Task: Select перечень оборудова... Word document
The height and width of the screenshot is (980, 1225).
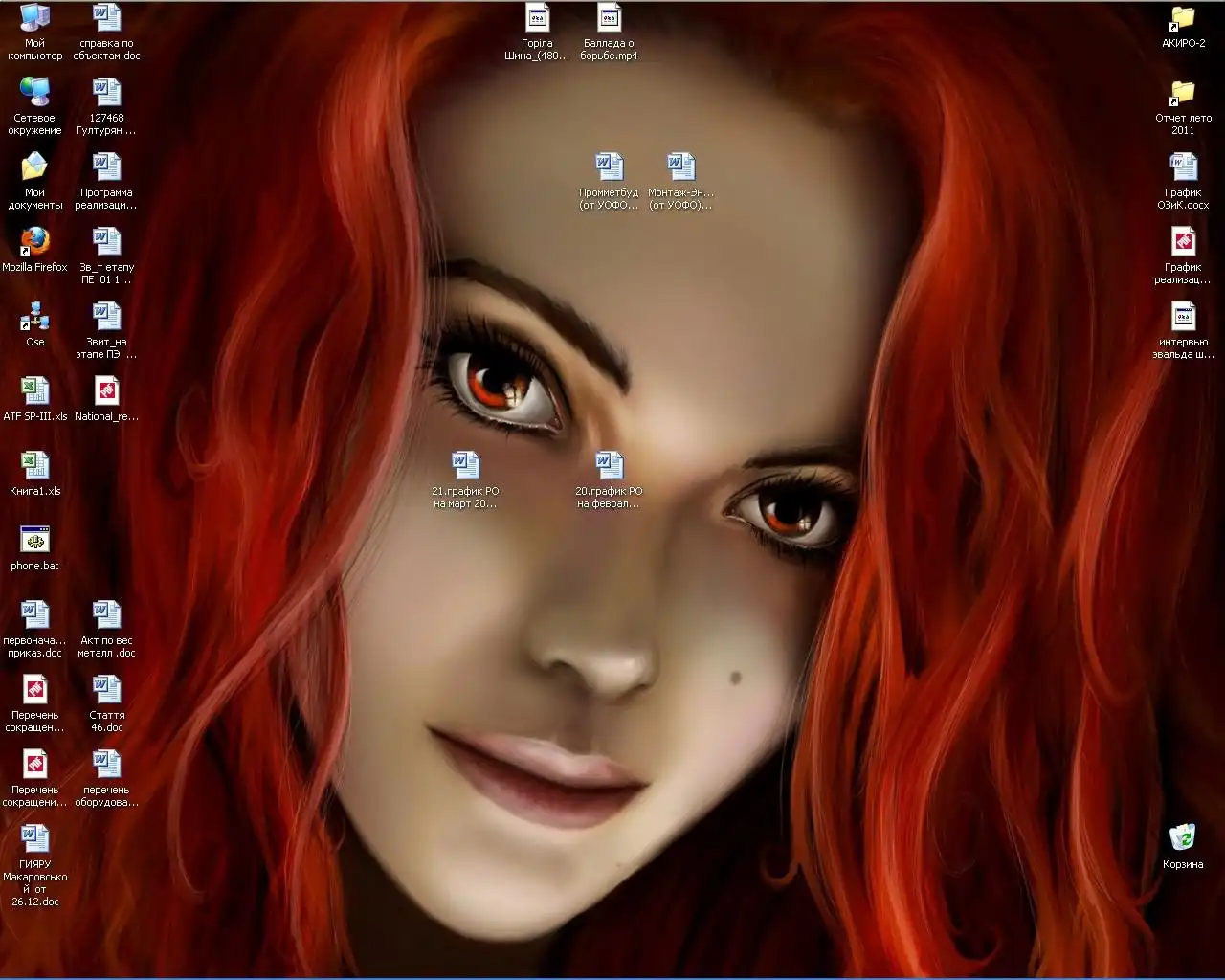Action: (106, 778)
